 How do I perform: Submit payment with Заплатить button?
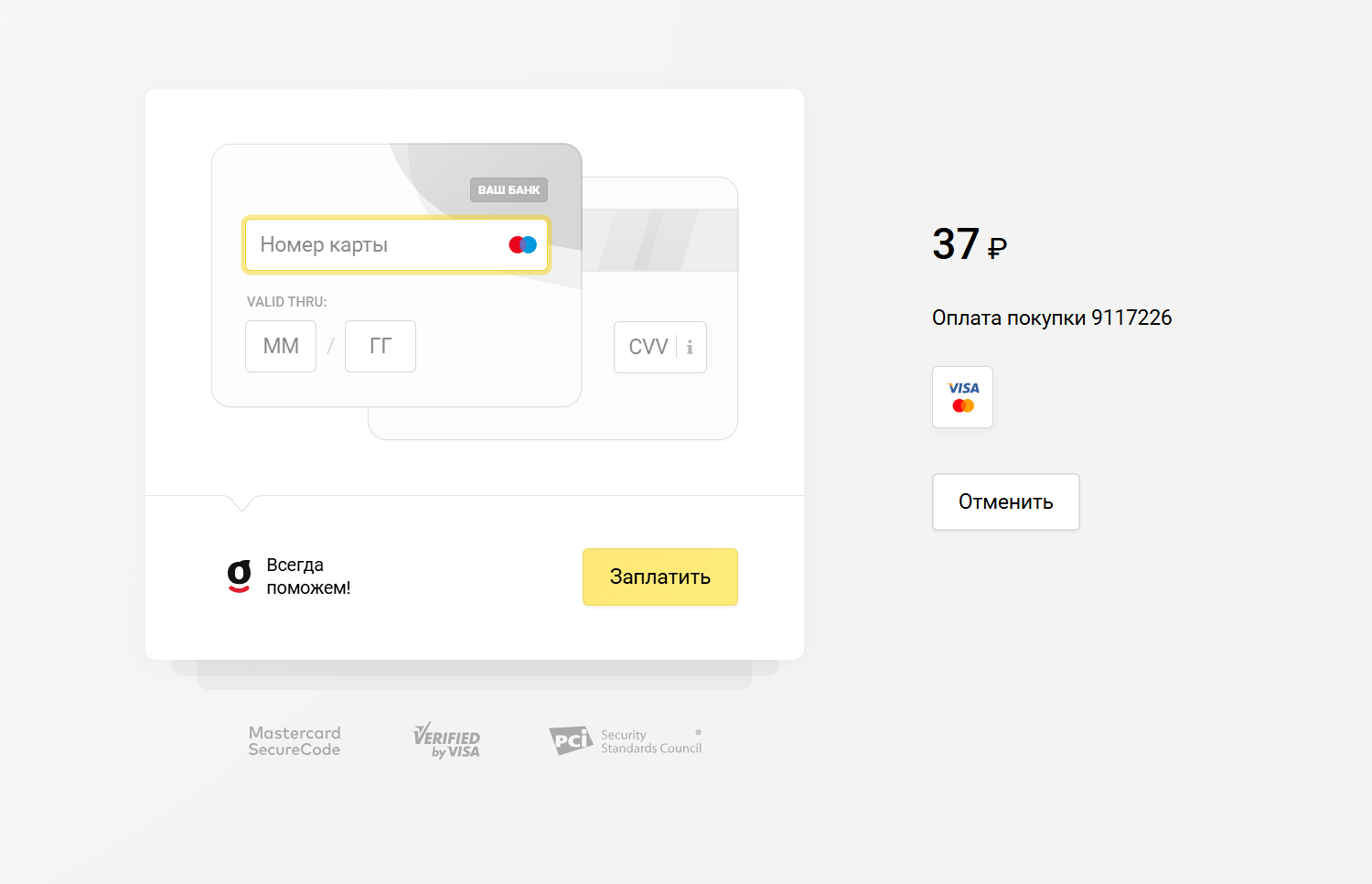tap(660, 577)
